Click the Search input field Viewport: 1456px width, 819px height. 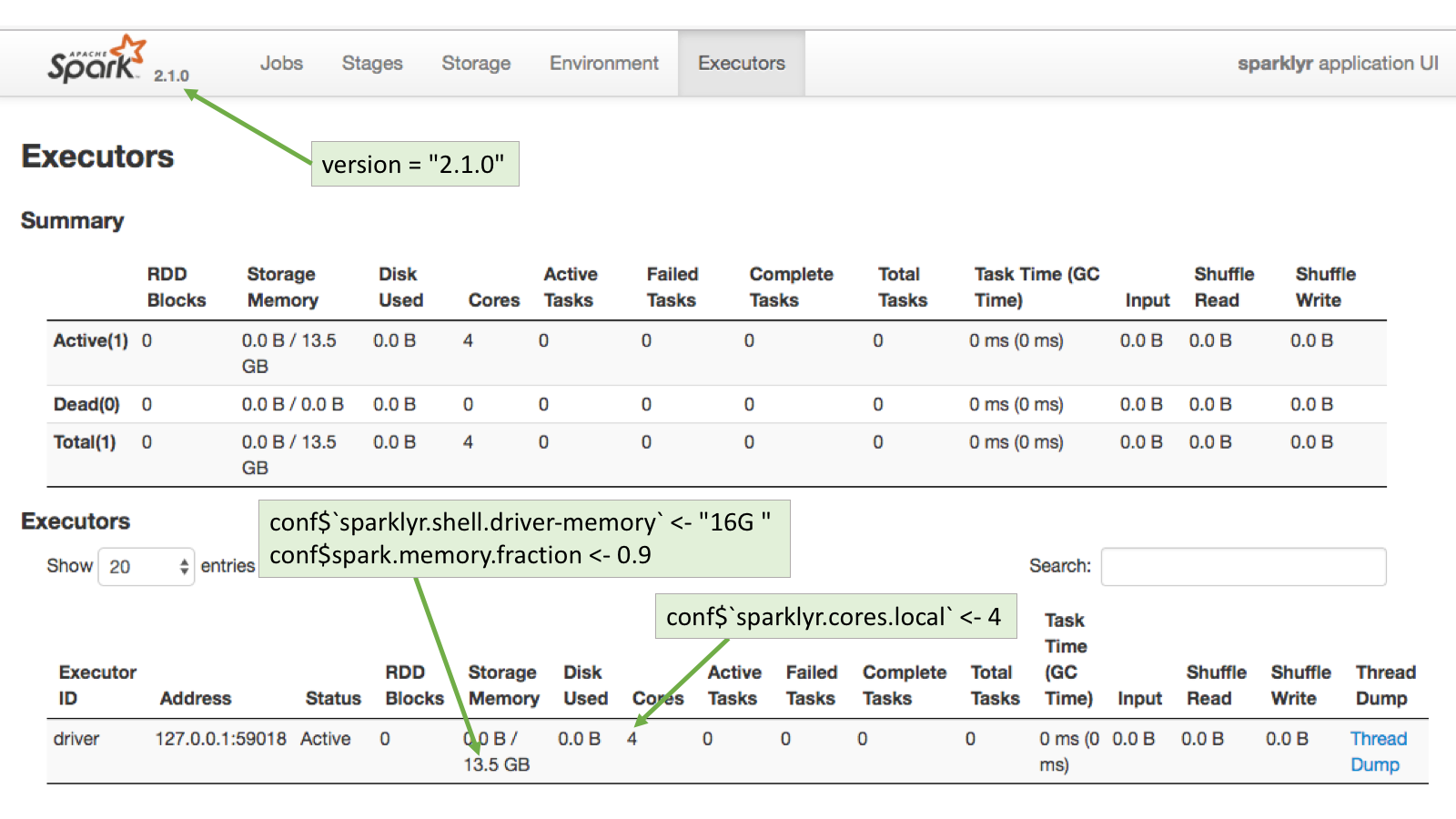point(1243,567)
